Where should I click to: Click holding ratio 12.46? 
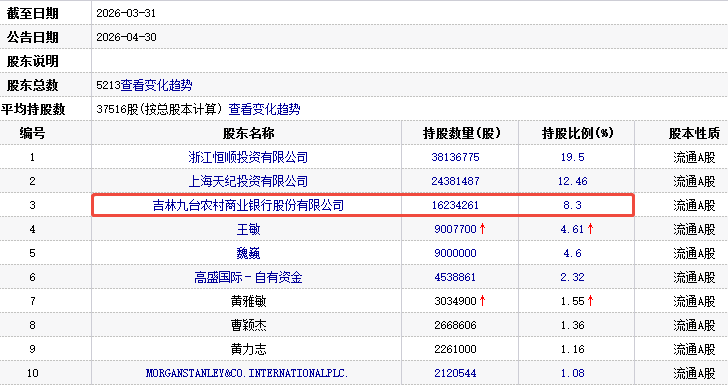pos(572,181)
